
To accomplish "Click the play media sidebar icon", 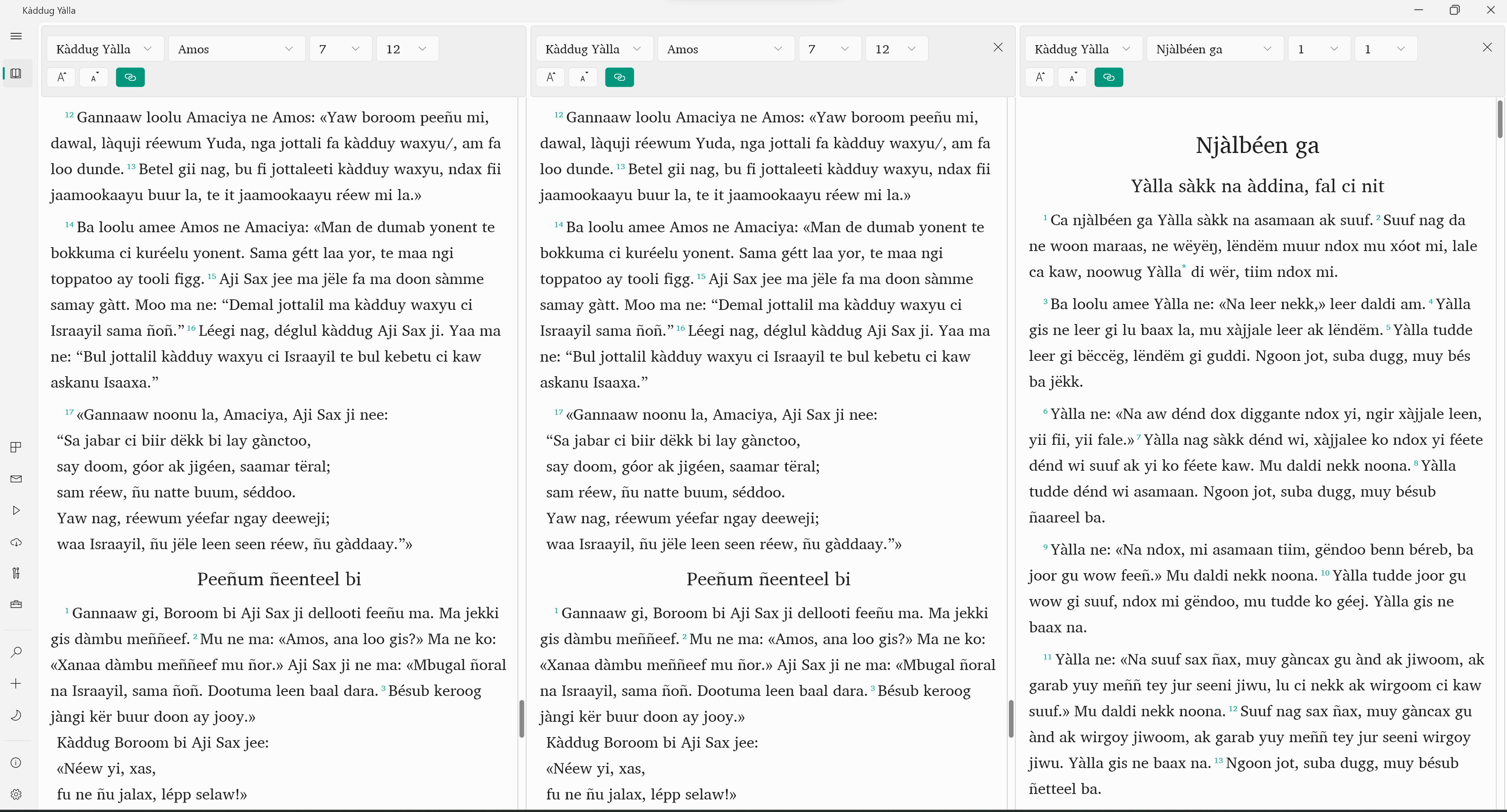I will 16,510.
